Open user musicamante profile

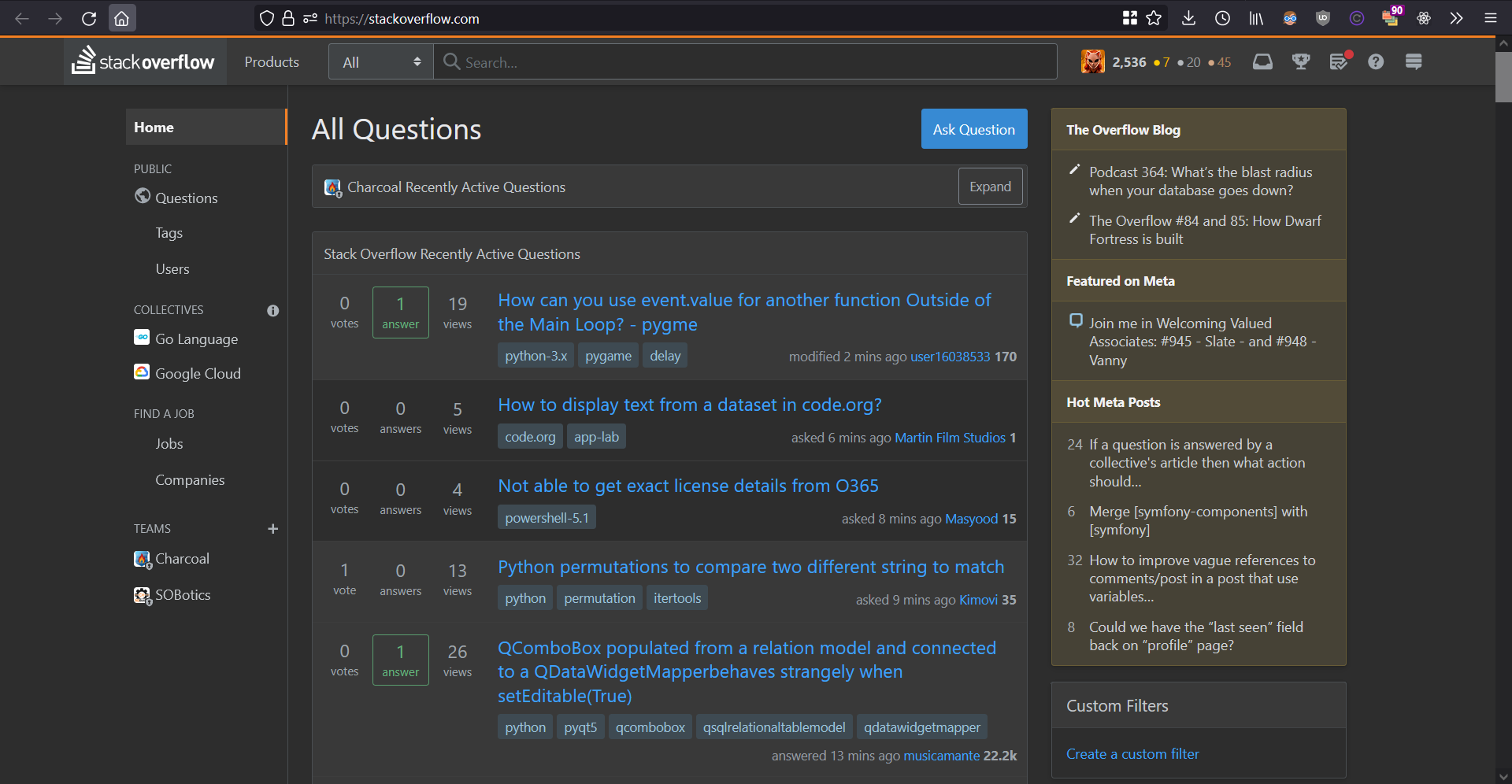click(x=941, y=756)
